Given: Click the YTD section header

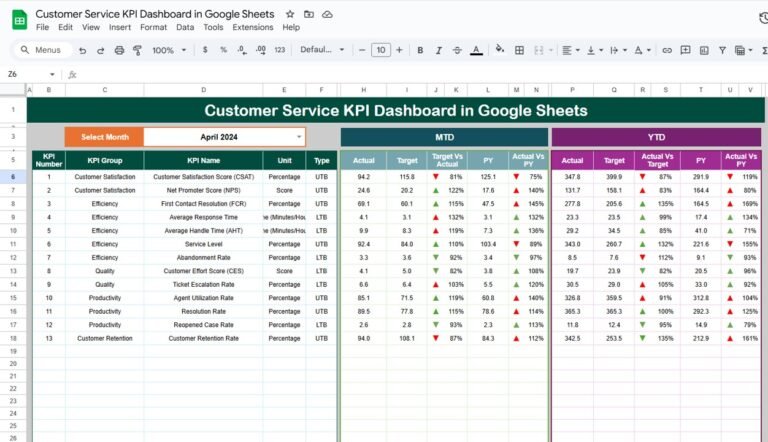Looking at the screenshot, I should 656,137.
